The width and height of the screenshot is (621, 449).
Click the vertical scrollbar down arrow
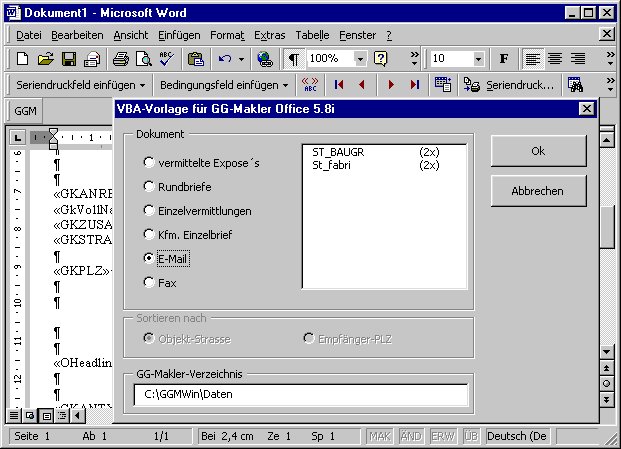(606, 351)
